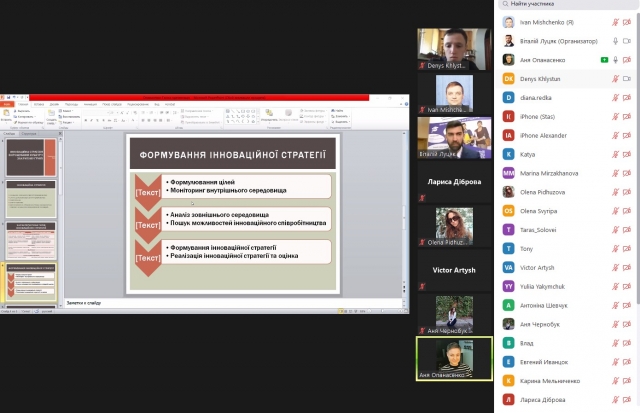Screen dimensions: 640x413
Task: Click iPhone Alexander's muted microphone icon
Action: point(615,135)
